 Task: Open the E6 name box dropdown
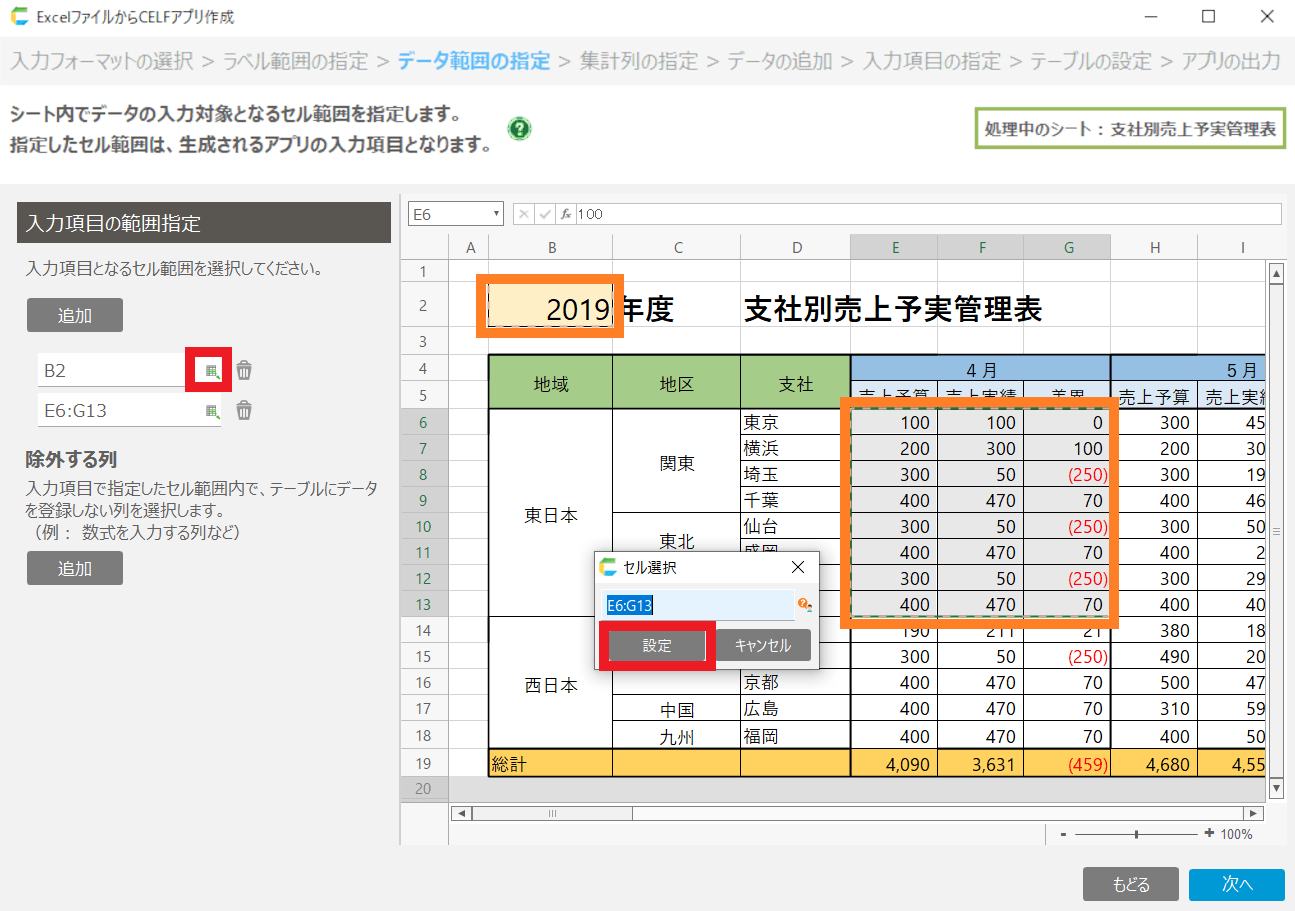[496, 214]
